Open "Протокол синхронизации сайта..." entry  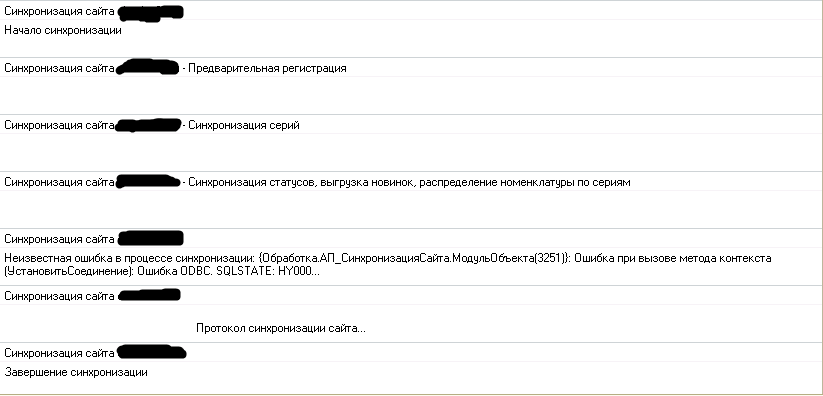(281, 328)
